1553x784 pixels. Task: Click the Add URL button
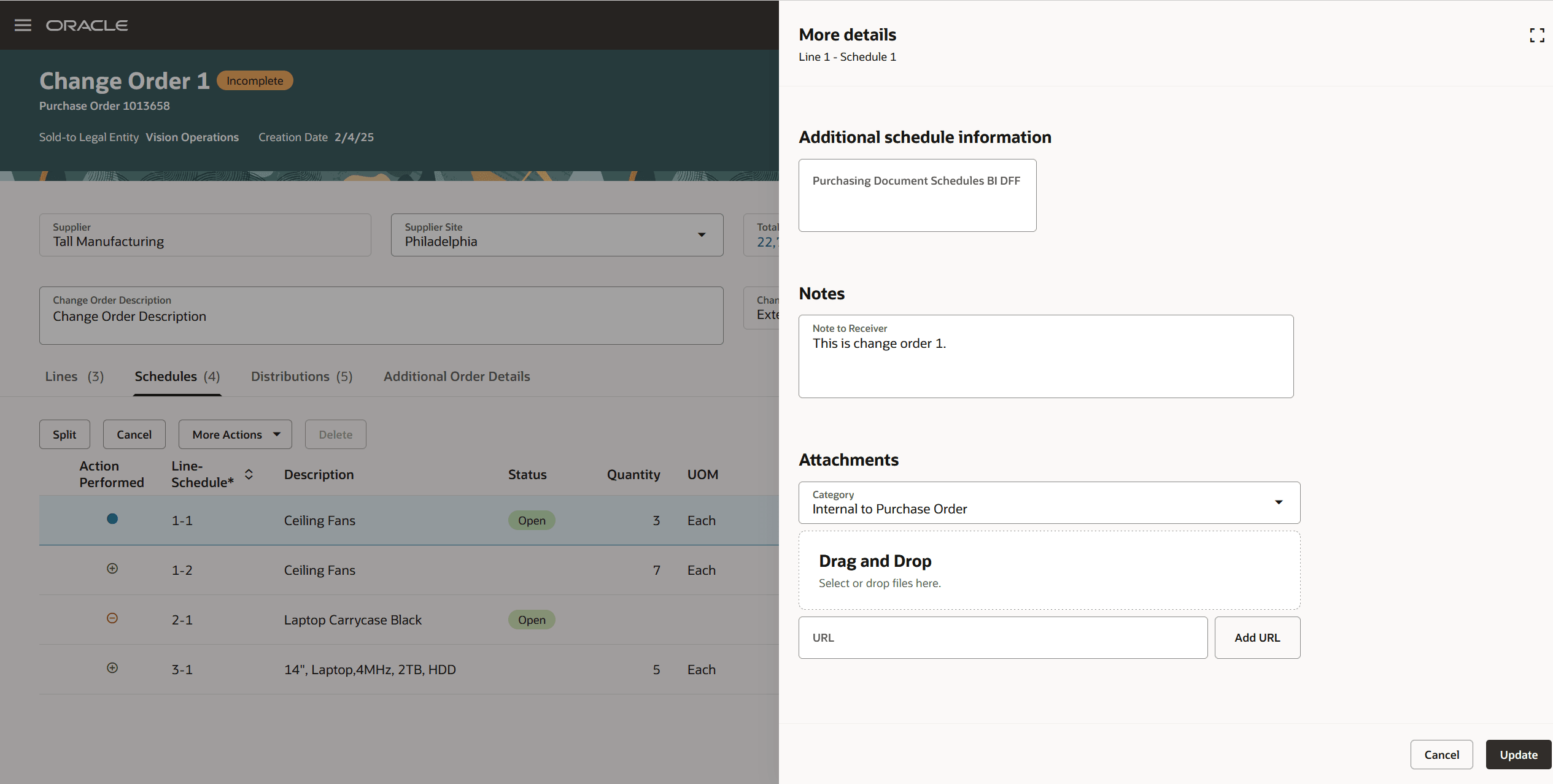(x=1257, y=638)
